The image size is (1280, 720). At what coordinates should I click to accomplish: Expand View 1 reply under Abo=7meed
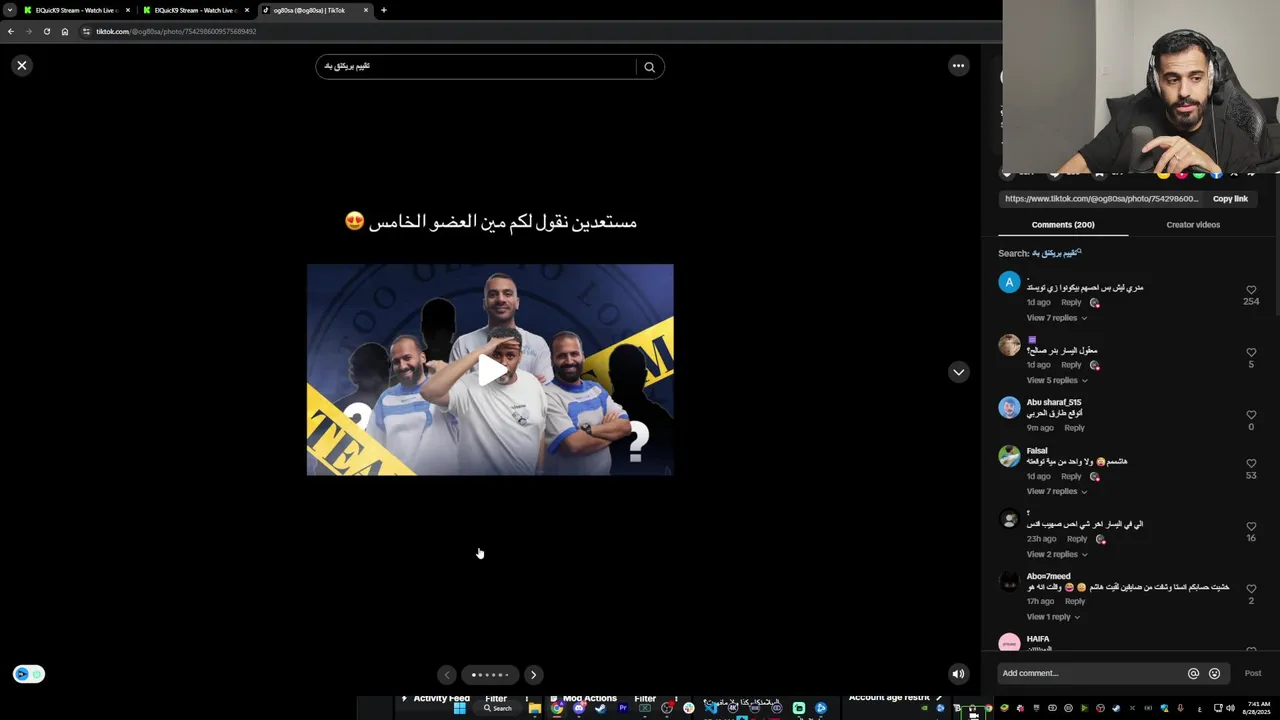[x=1053, y=617]
